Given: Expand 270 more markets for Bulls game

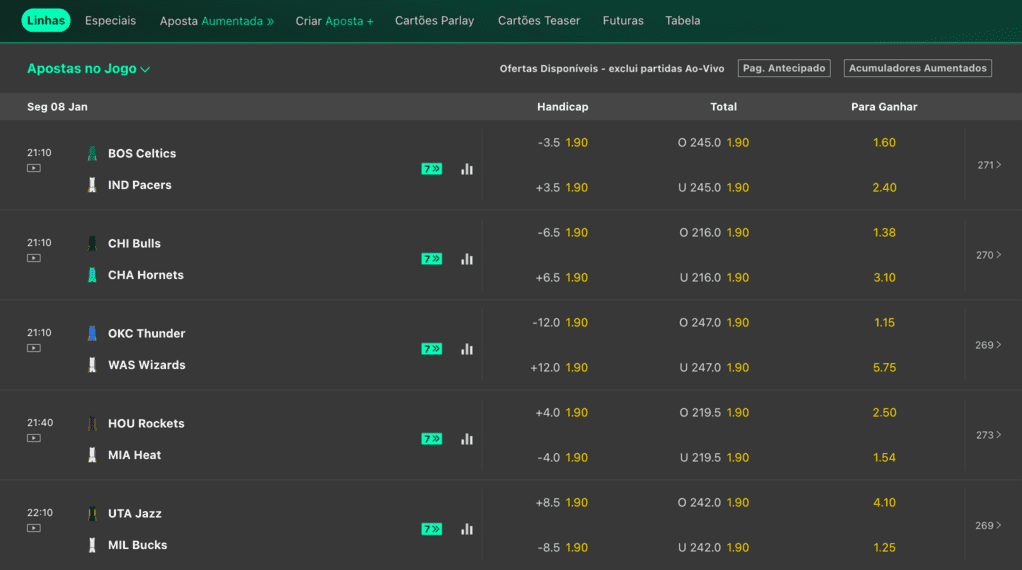Looking at the screenshot, I should pos(989,255).
